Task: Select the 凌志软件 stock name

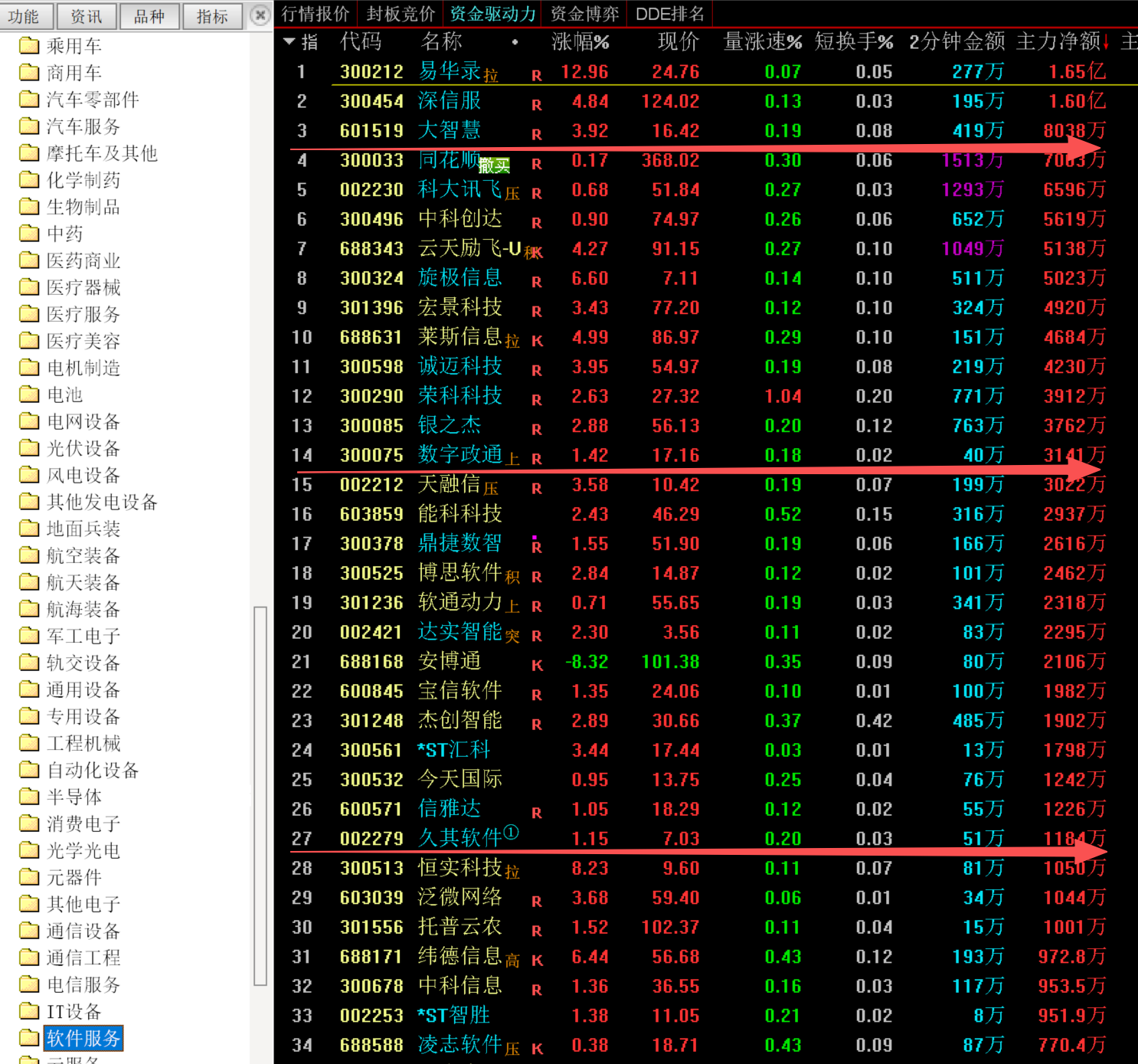Action: point(460,1045)
